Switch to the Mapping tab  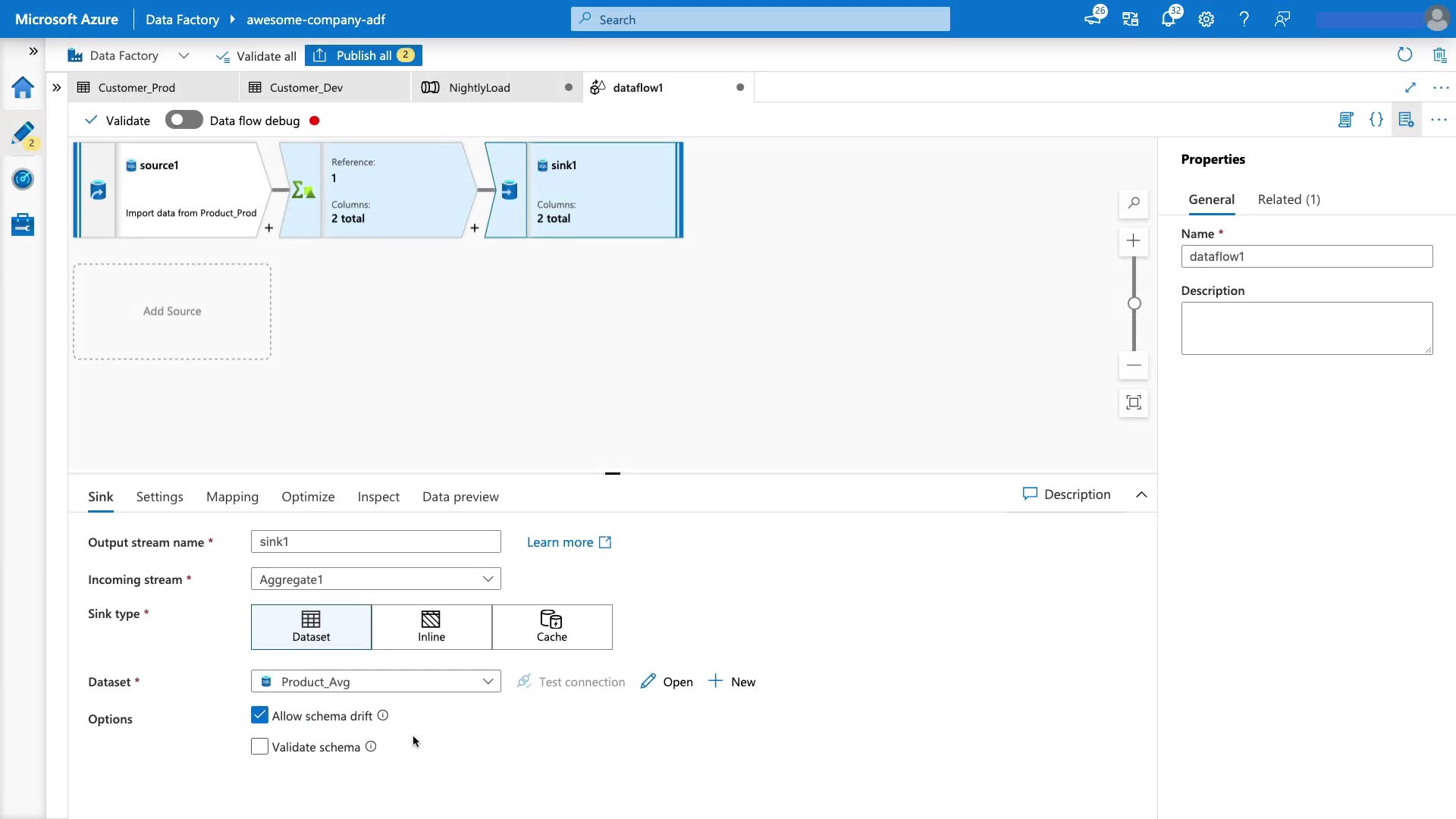(232, 497)
